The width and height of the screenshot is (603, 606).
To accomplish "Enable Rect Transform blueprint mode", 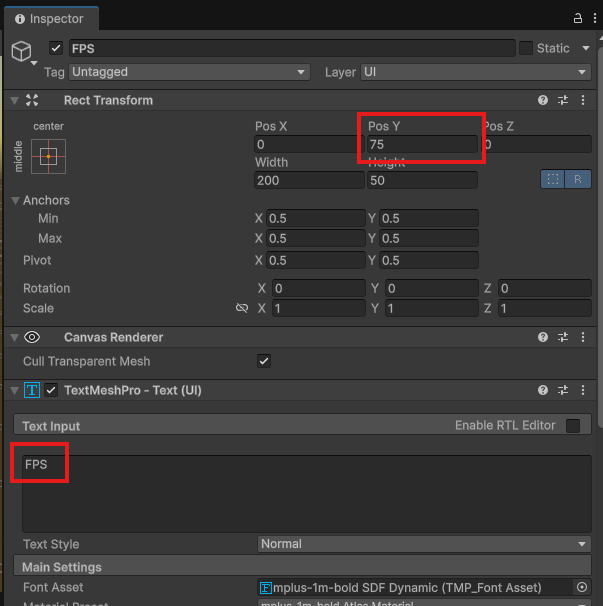I will tap(552, 179).
